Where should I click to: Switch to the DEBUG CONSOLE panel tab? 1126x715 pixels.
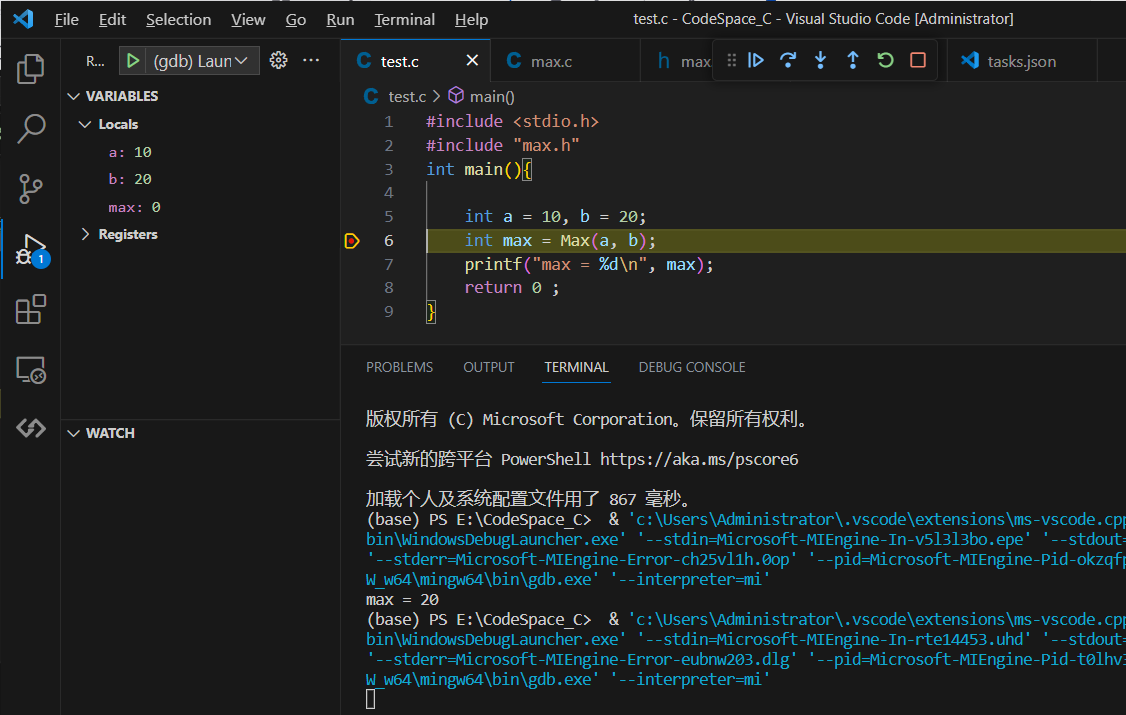[692, 368]
